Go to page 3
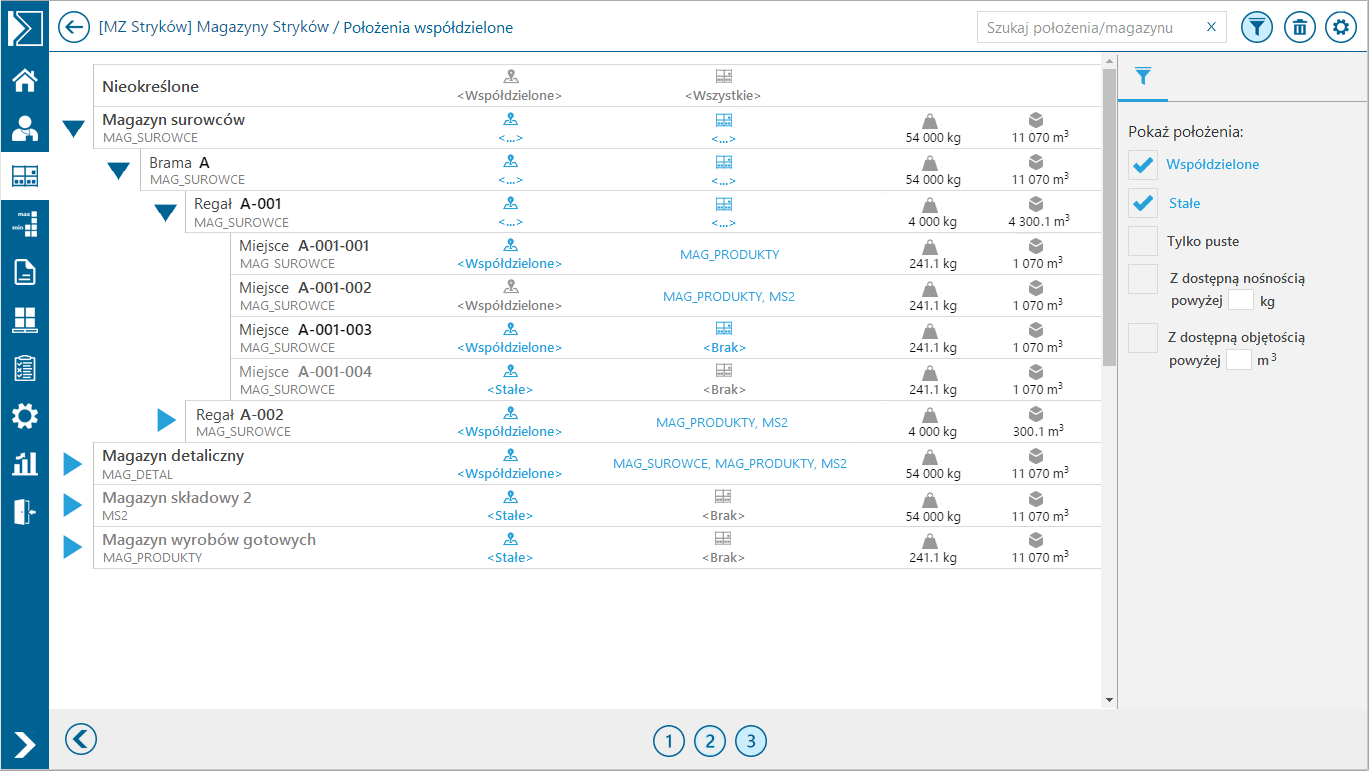Image resolution: width=1370 pixels, height=771 pixels. coord(751,741)
